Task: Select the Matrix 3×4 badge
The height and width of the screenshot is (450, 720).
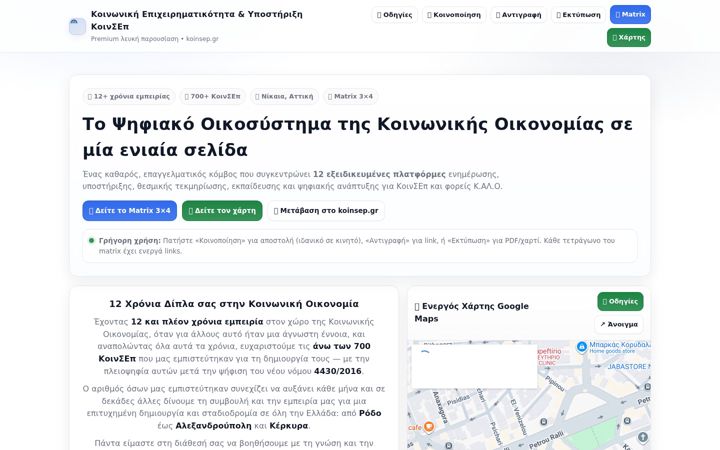Action: click(350, 96)
